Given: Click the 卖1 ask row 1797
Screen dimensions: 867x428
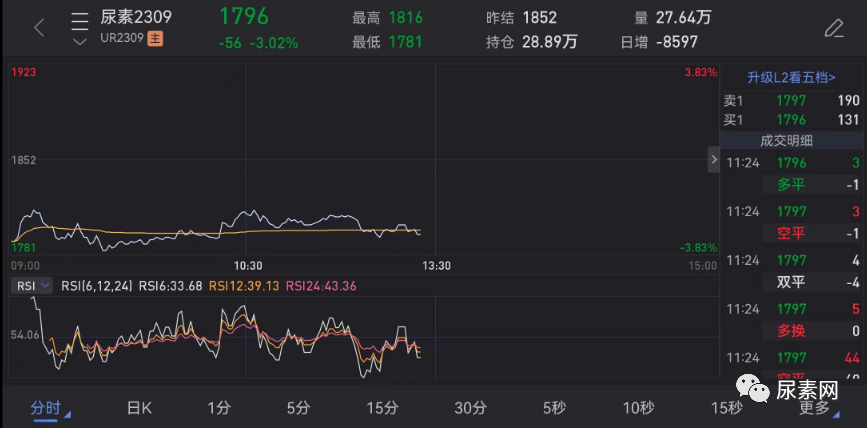Looking at the screenshot, I should (x=791, y=101).
